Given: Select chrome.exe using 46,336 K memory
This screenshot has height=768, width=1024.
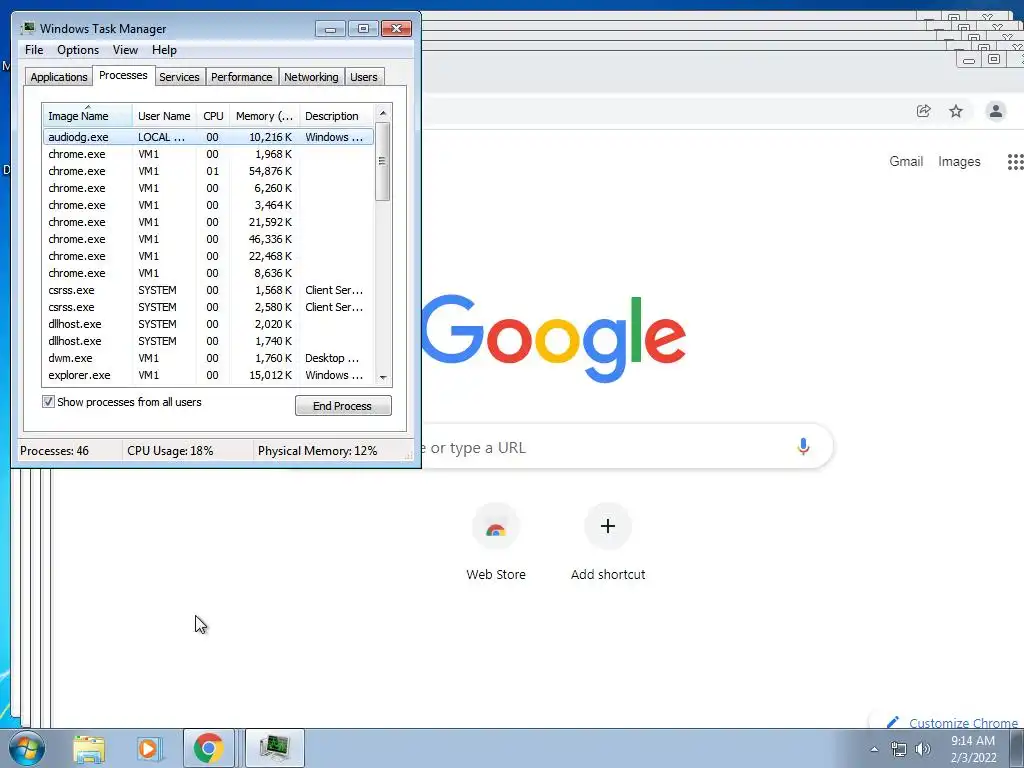Looking at the screenshot, I should pos(208,239).
